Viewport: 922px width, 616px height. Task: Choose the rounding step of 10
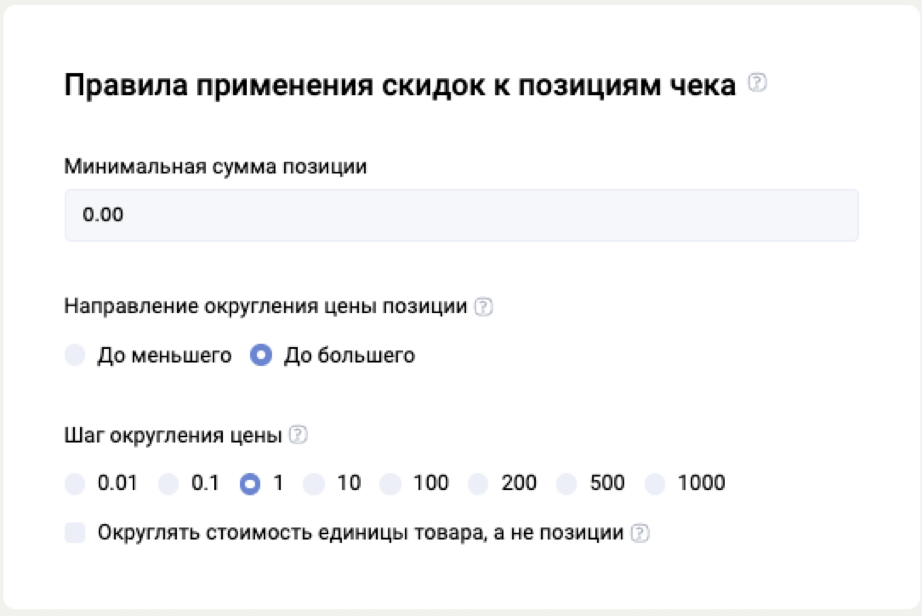point(315,484)
